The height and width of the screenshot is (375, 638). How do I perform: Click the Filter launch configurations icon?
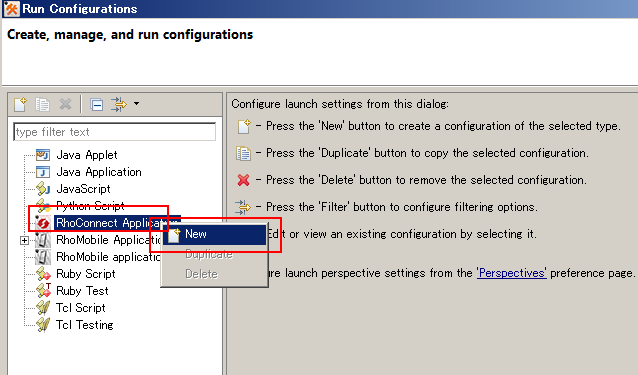[x=118, y=105]
